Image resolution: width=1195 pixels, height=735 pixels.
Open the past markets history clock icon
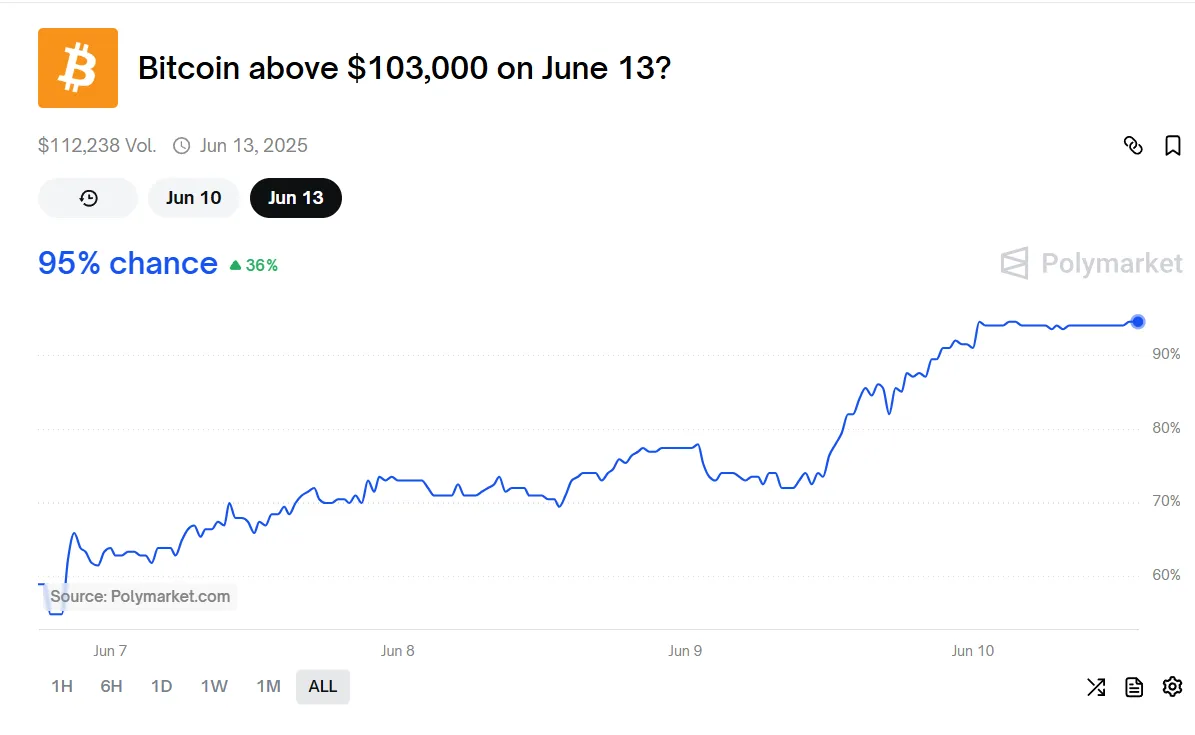88,198
